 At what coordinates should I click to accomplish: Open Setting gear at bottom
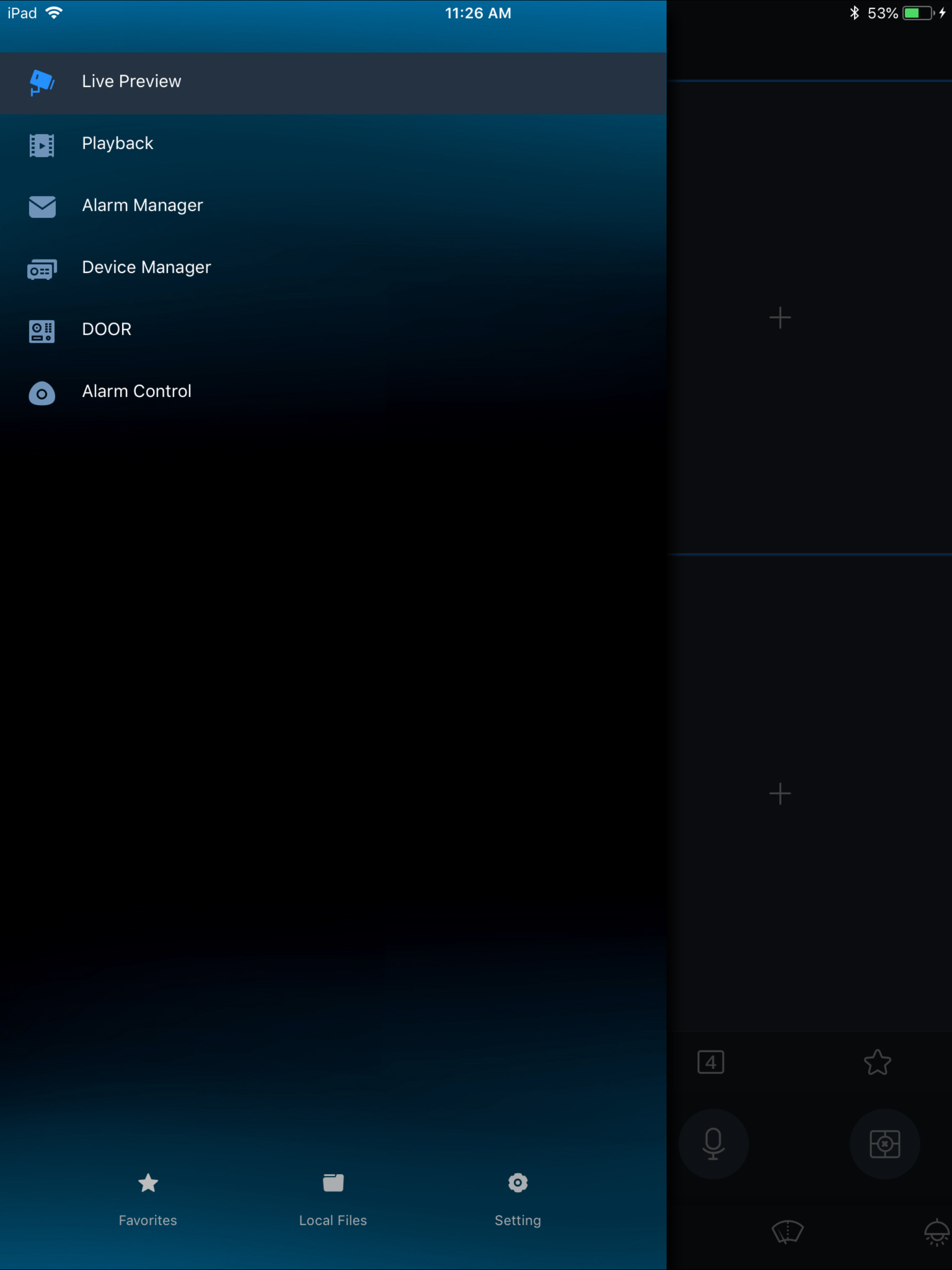coord(517,1184)
